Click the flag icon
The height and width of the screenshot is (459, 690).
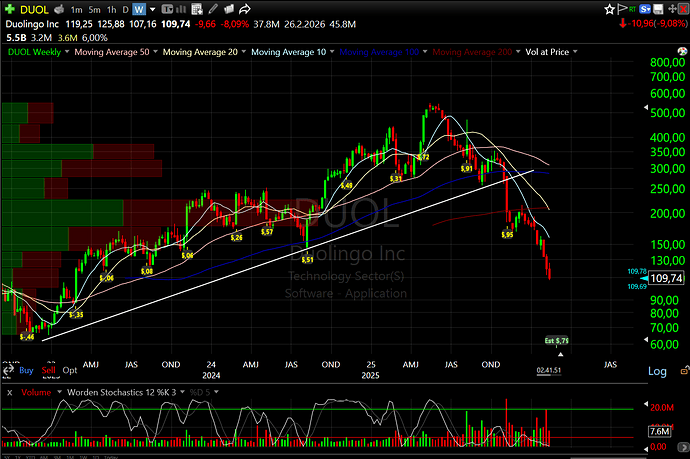pos(622,9)
